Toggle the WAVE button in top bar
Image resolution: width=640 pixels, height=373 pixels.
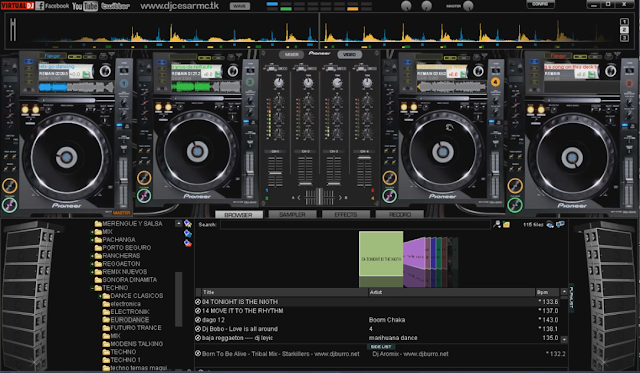(240, 6)
